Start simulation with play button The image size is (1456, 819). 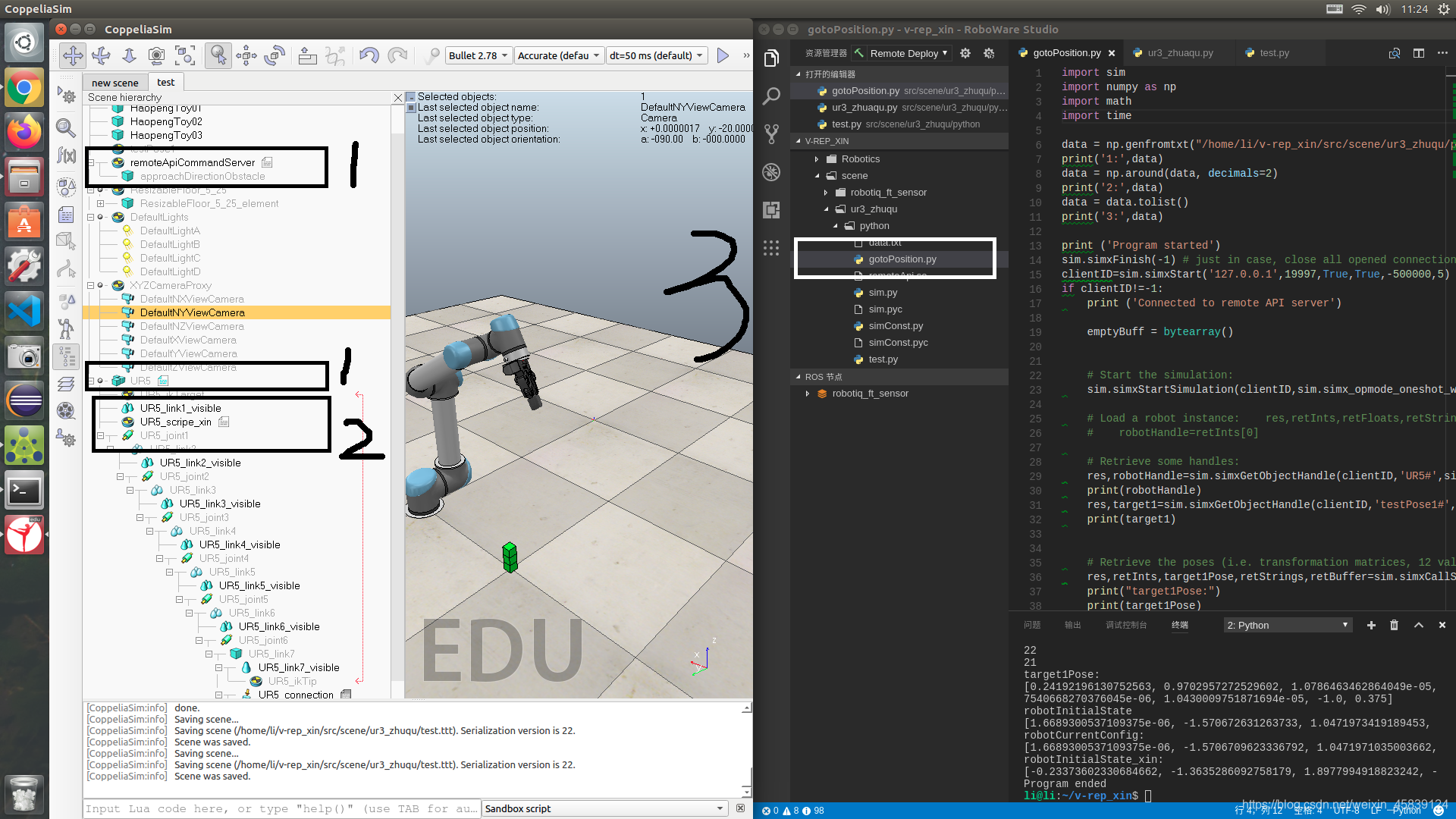click(x=723, y=55)
